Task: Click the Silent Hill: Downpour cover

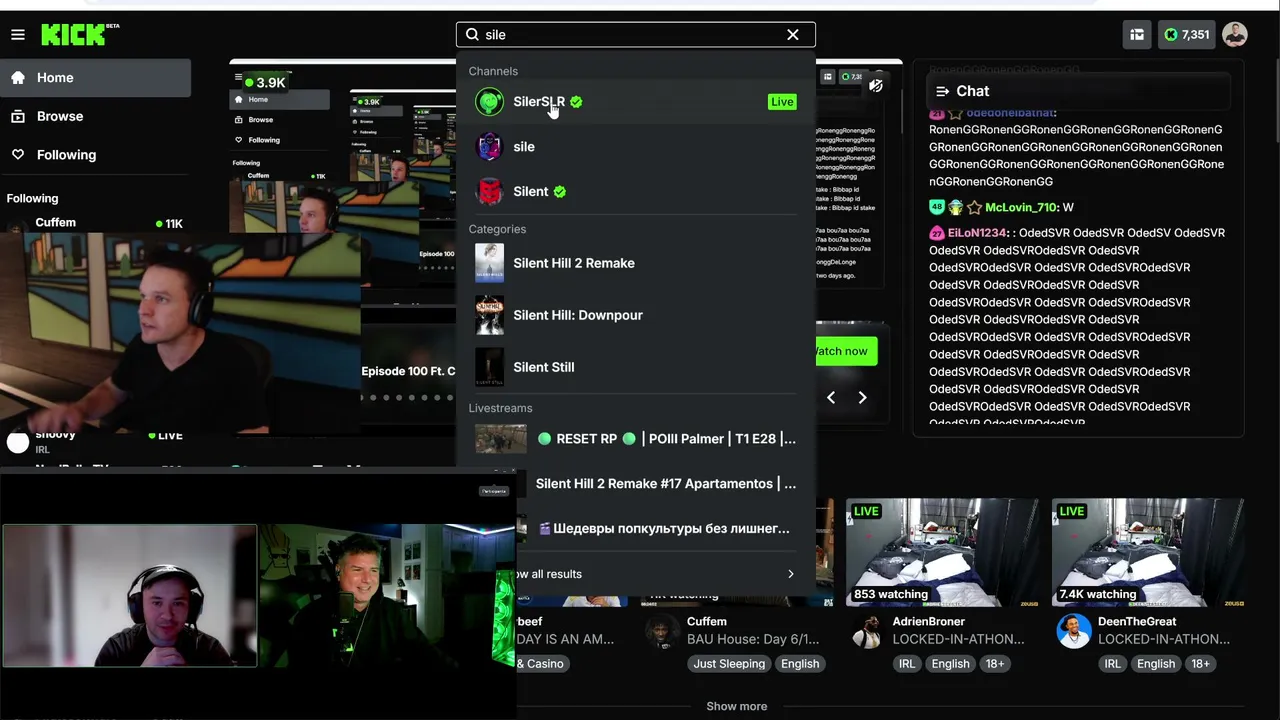Action: point(489,315)
